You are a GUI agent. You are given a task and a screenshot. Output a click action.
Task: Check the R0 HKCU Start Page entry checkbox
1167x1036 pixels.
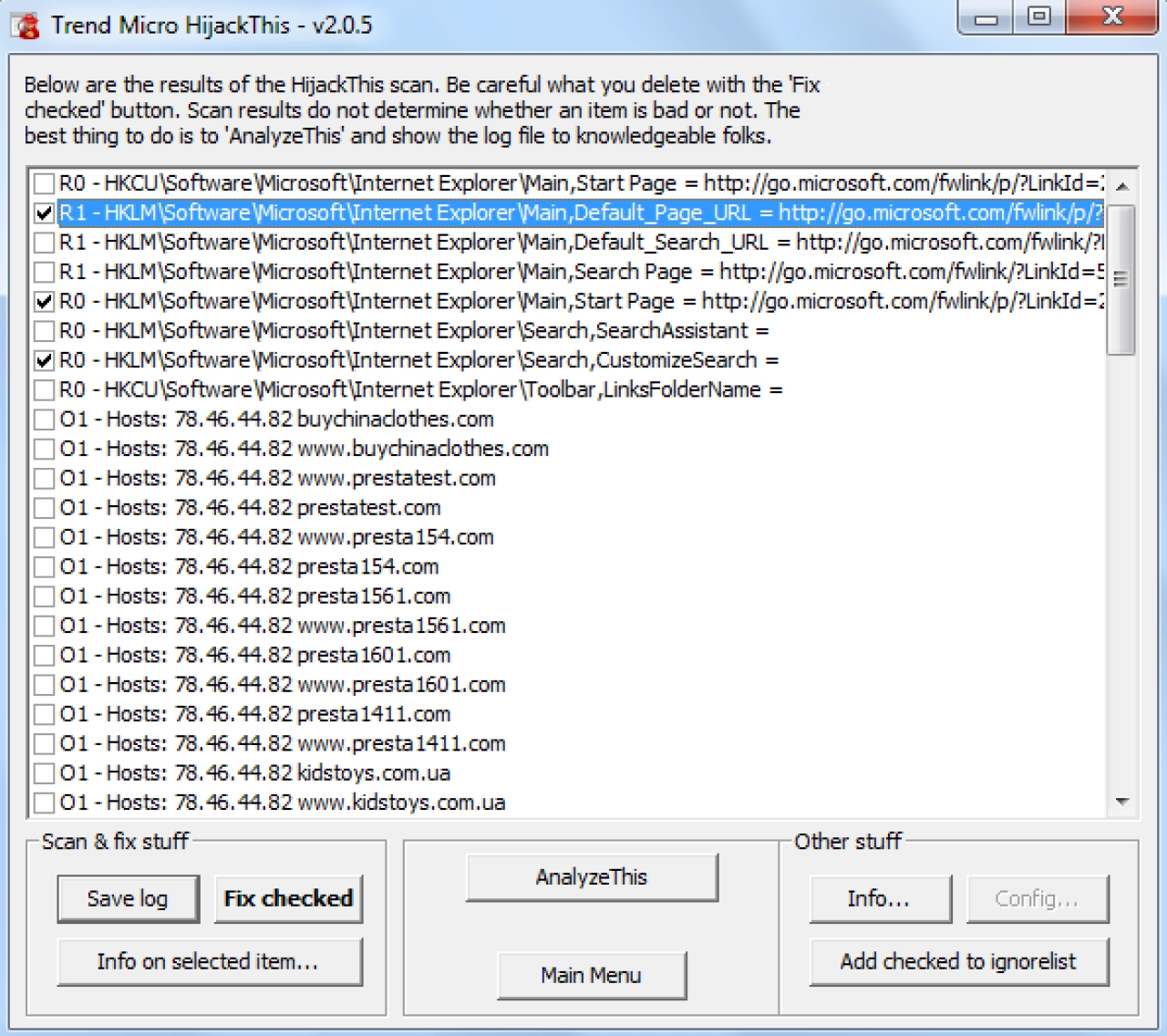(44, 184)
